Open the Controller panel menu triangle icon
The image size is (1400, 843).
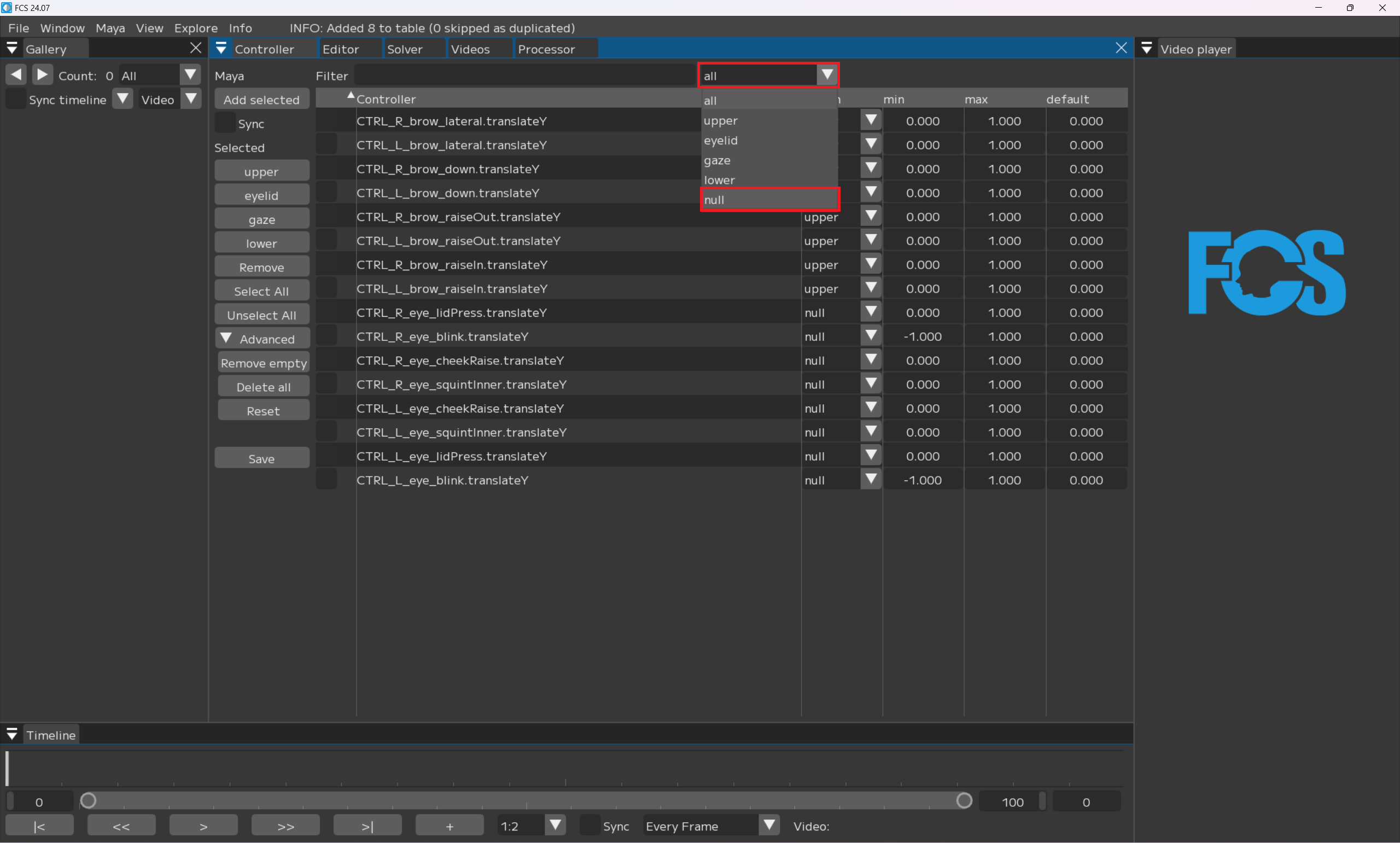(221, 49)
